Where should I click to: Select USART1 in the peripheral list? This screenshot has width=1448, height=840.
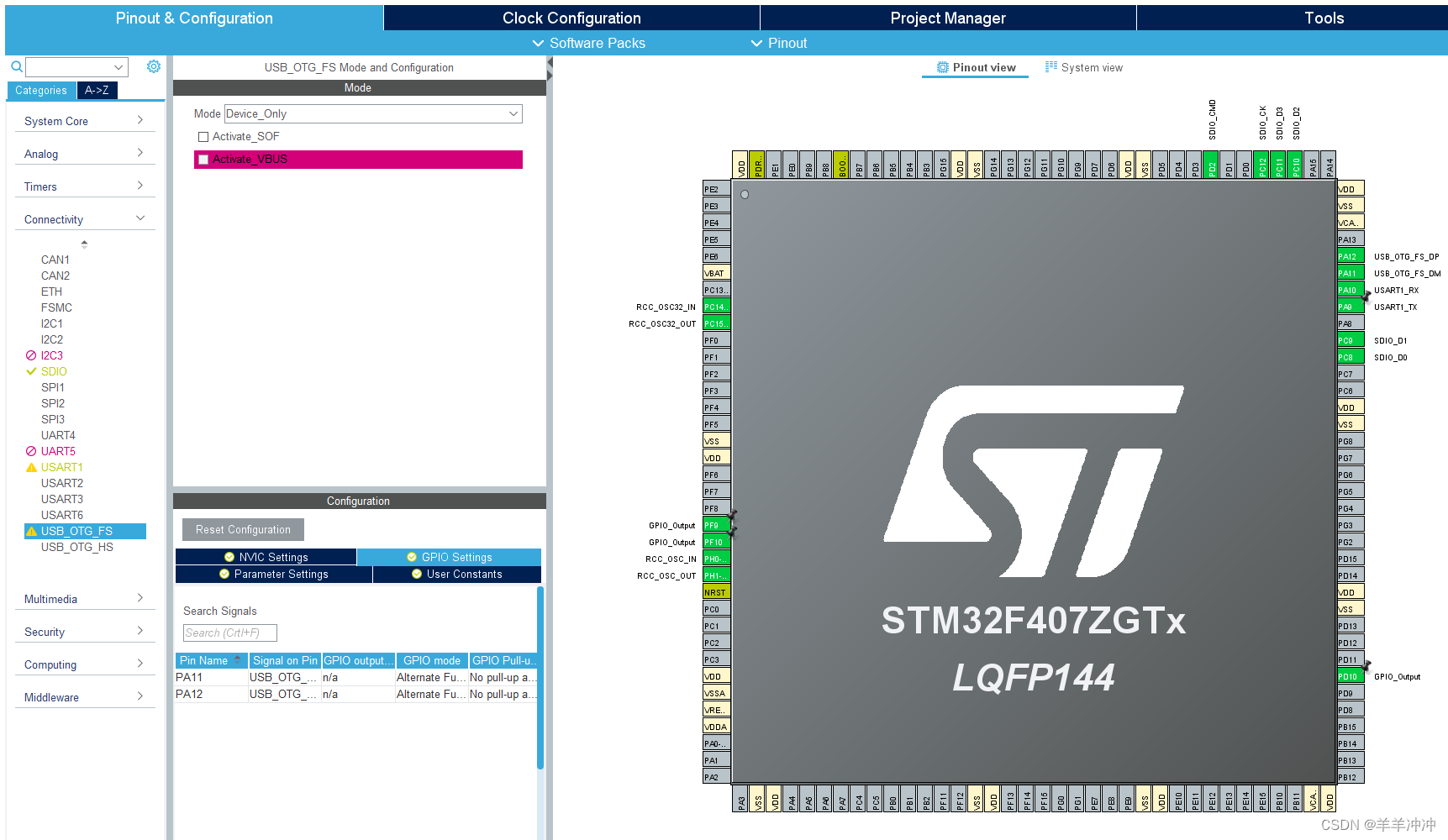(x=62, y=467)
